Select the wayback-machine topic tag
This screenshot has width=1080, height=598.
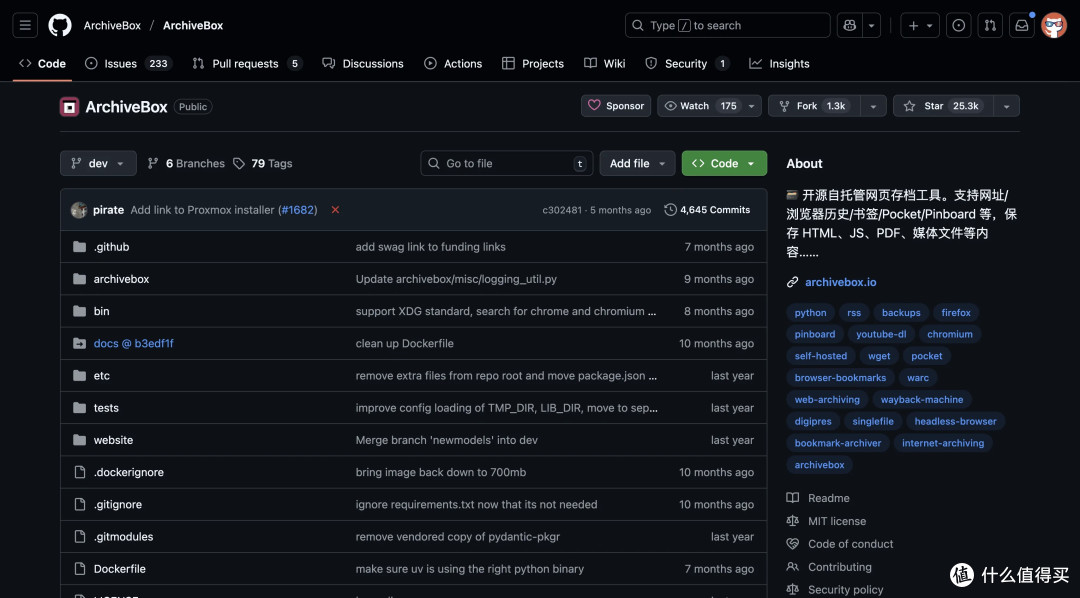(922, 400)
